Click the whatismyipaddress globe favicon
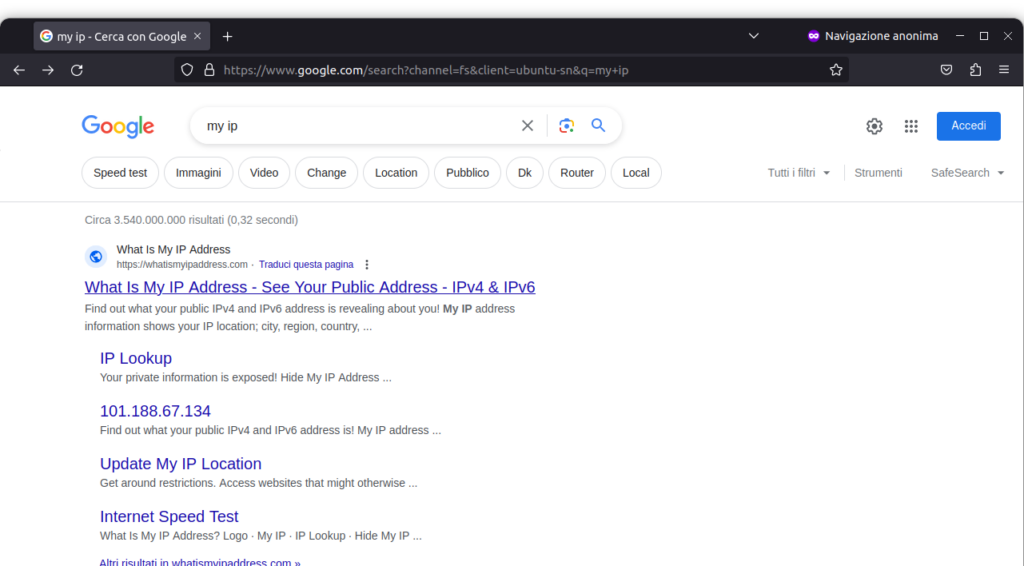 pos(95,257)
